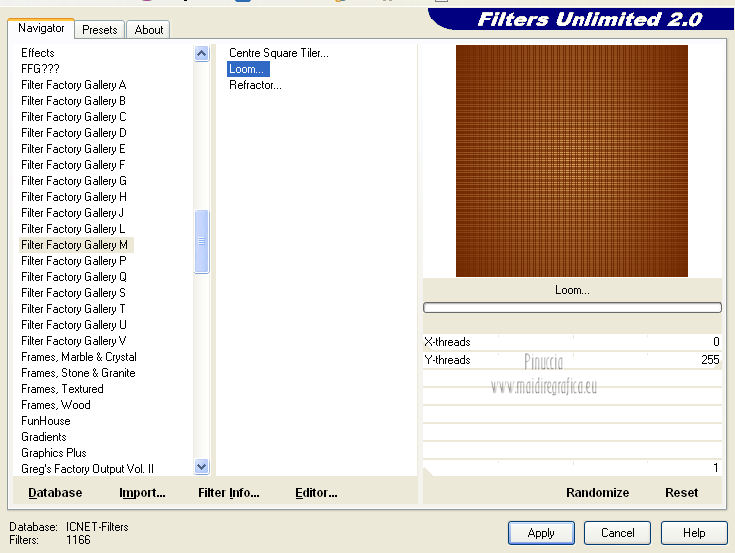Choose Filter Factory Gallery U

74,325
